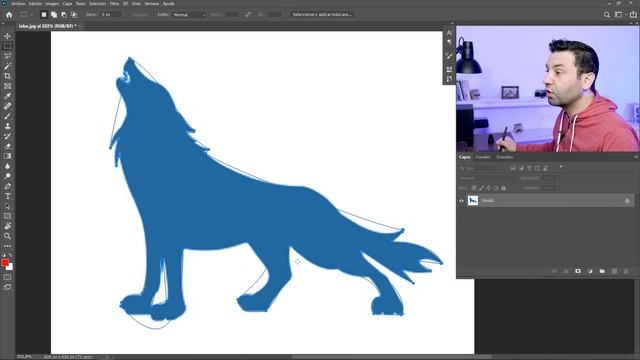The image size is (640, 360).
Task: Select the Healing Brush tool
Action: pos(7,106)
